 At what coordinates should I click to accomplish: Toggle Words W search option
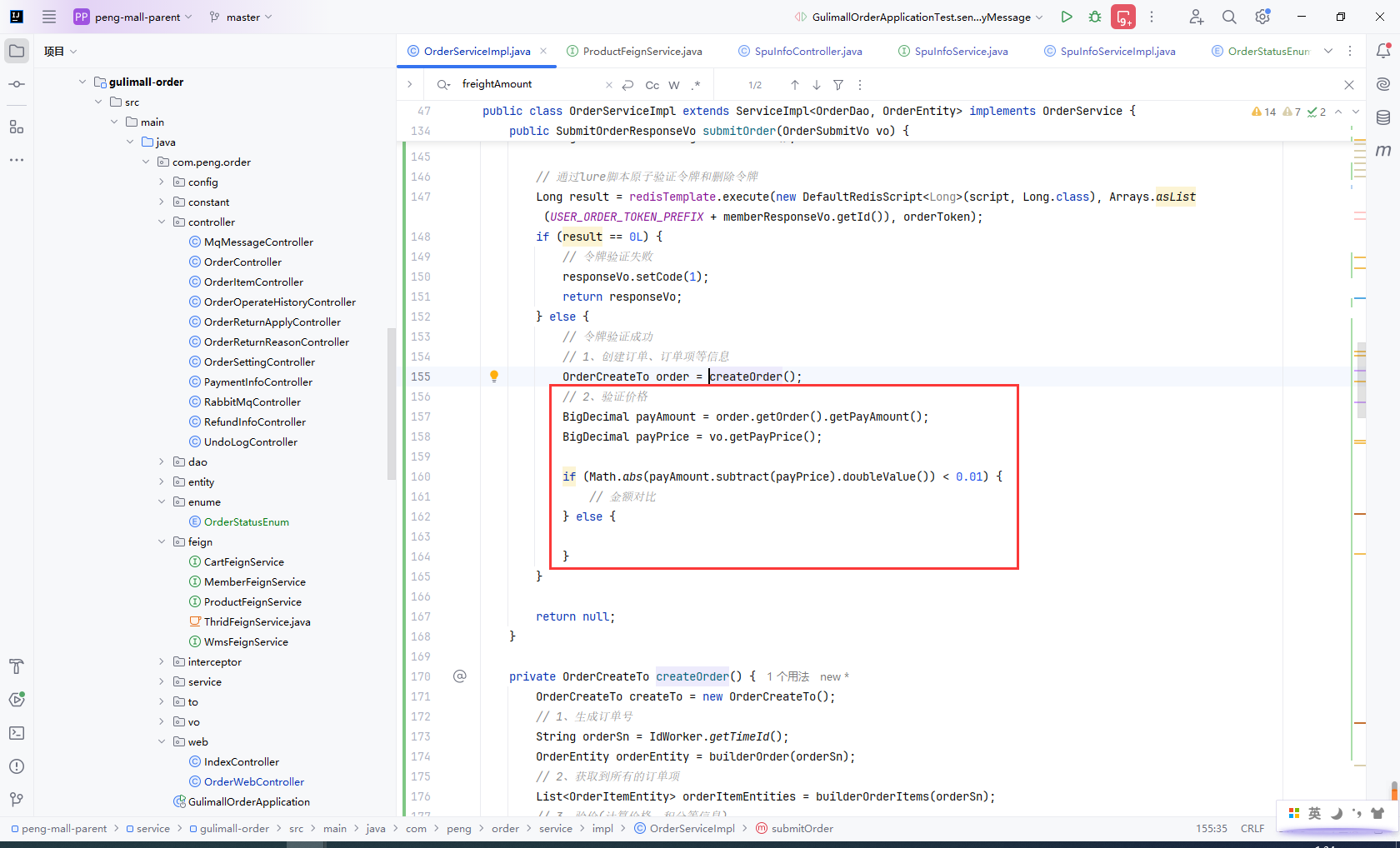tap(674, 85)
